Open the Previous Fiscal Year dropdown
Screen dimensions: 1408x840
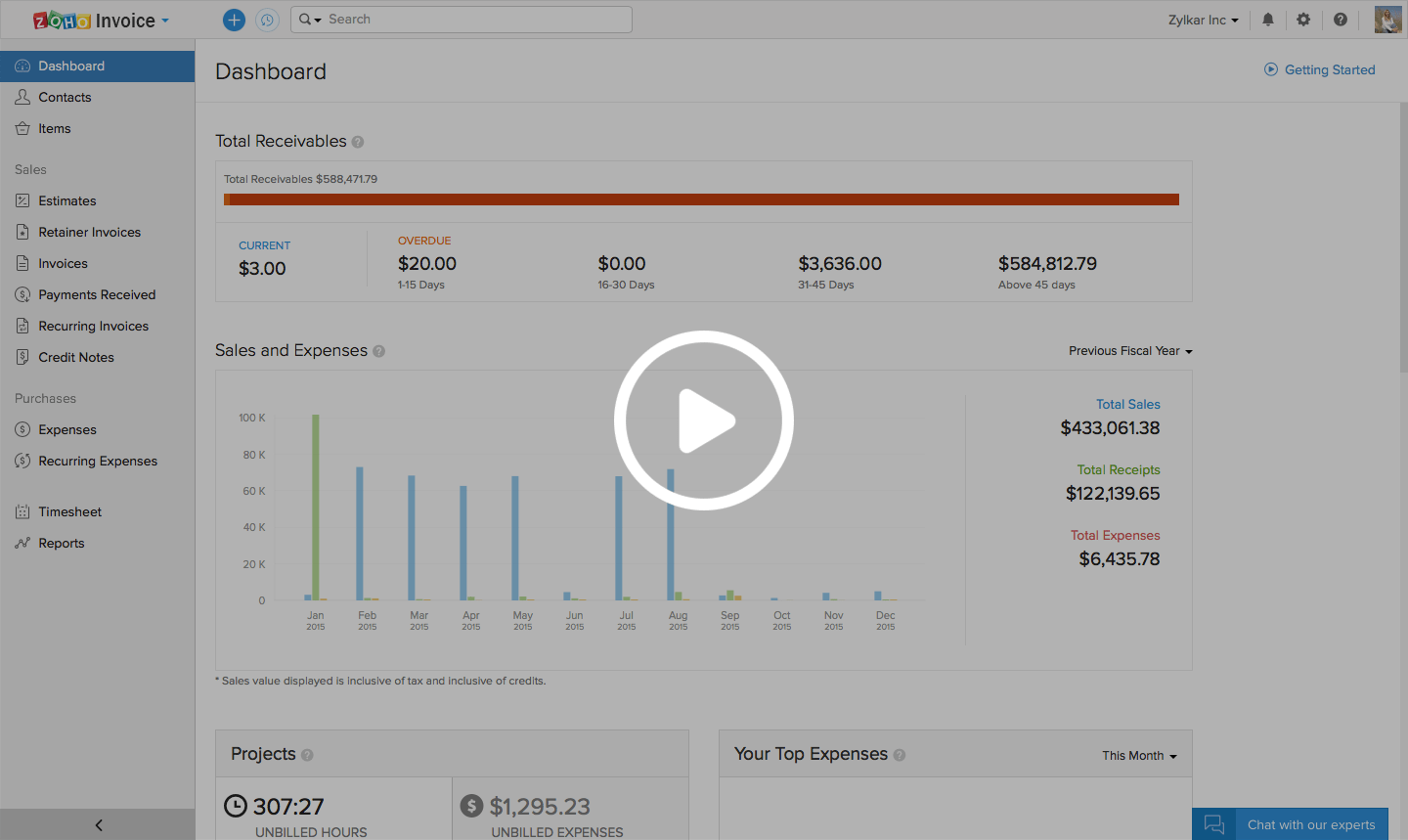[x=1129, y=351]
